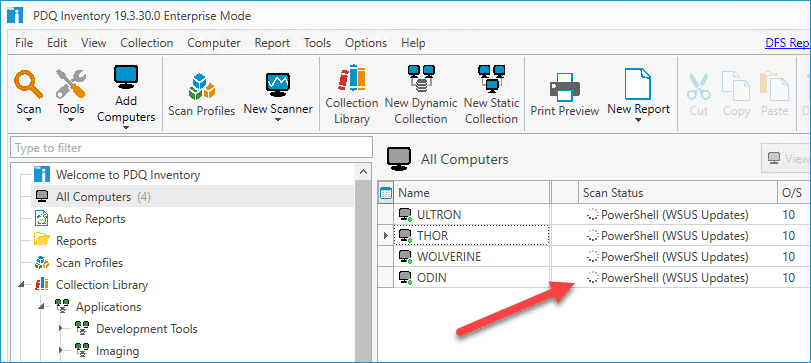
Task: Open the Scan toolbar magnifier icon
Action: [28, 84]
